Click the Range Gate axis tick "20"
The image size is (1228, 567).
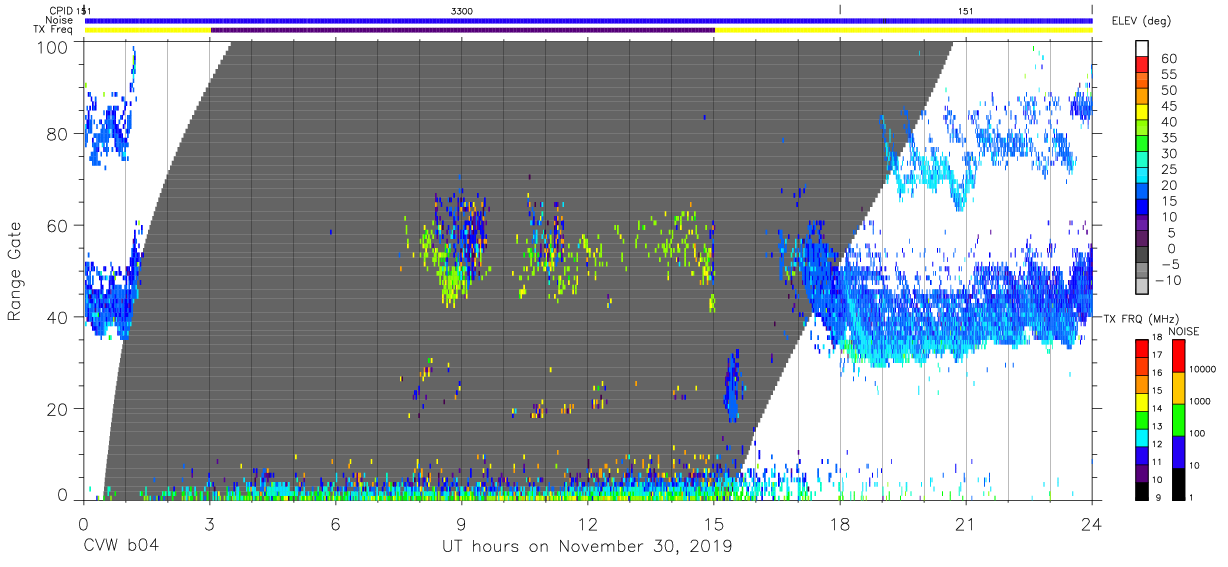click(58, 409)
